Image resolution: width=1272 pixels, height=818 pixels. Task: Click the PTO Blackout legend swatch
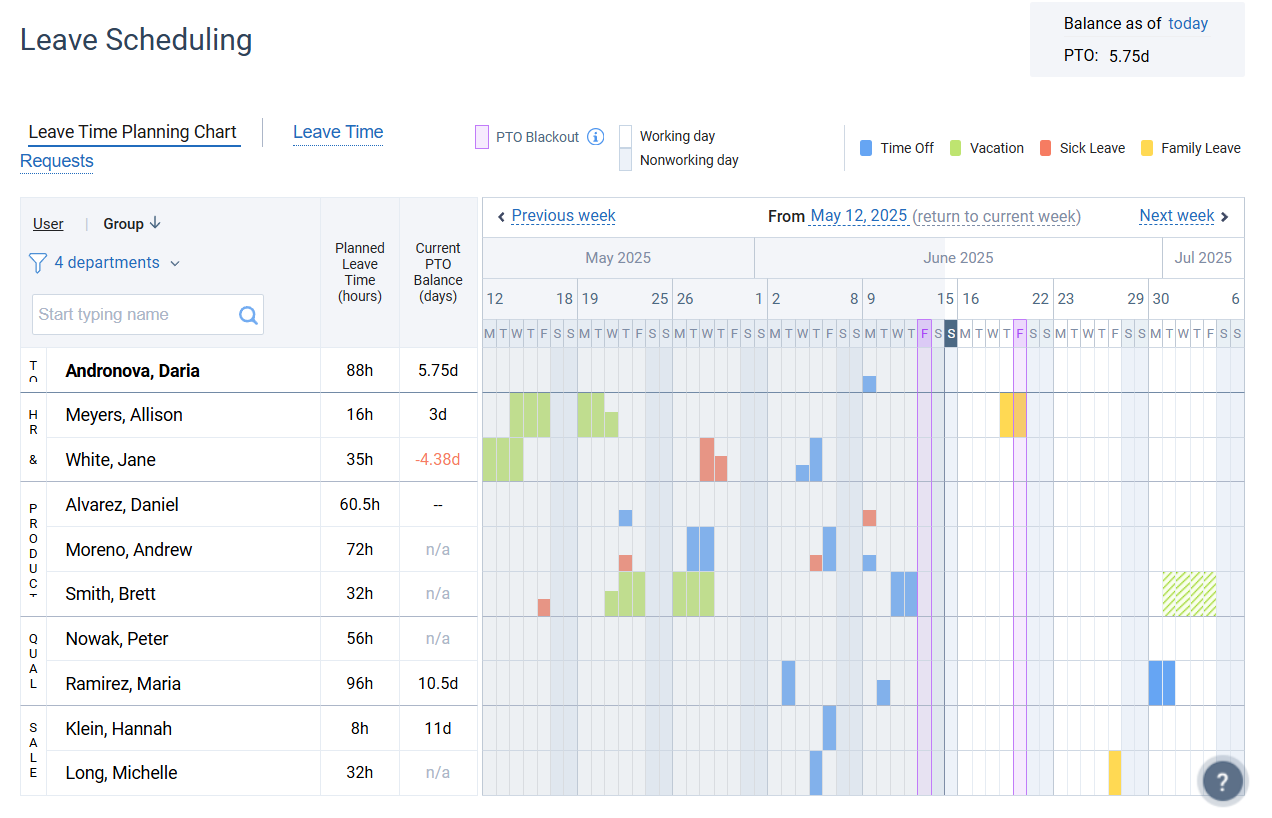click(x=482, y=137)
